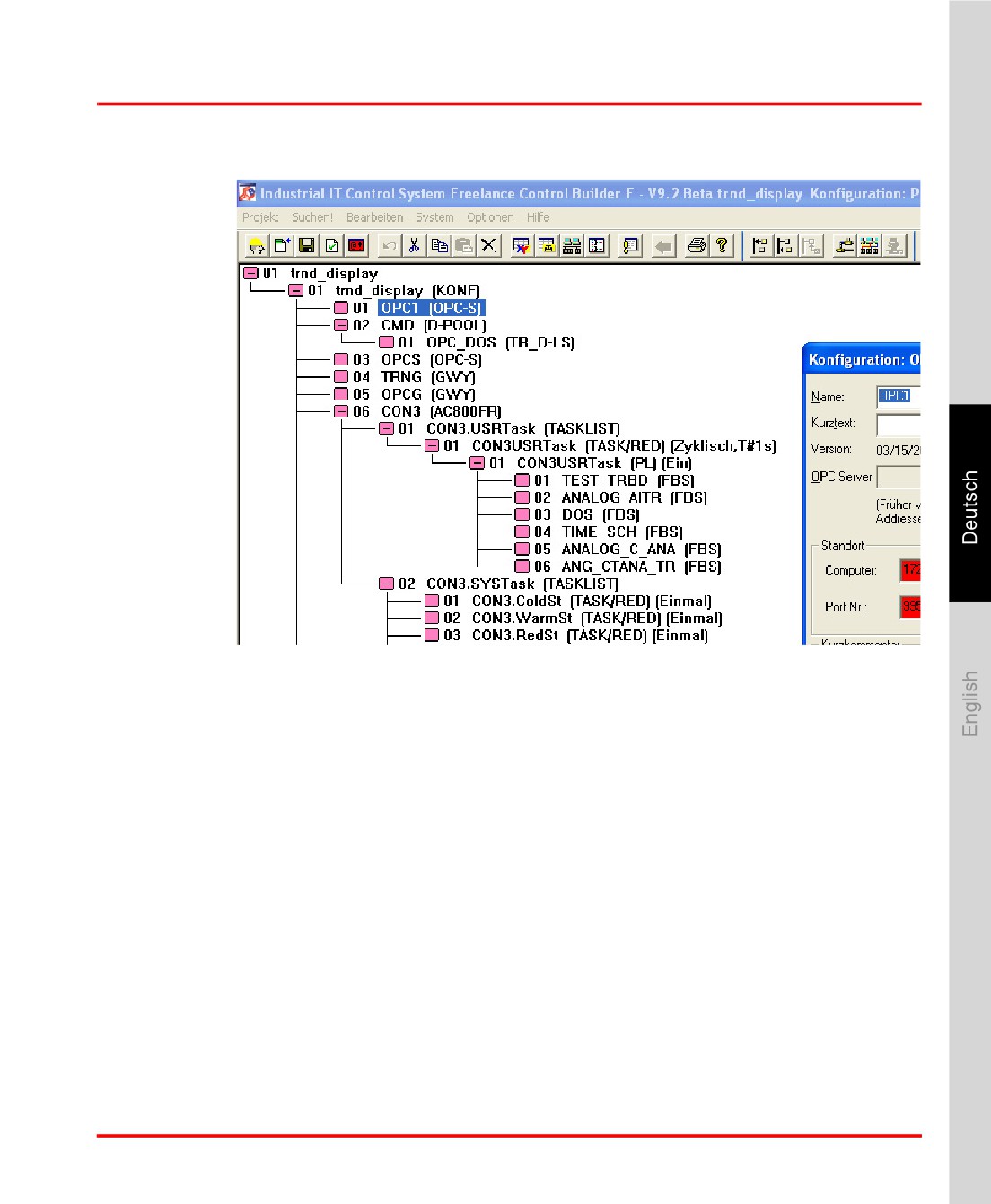
Task: Click the yellow device toolbar icon
Action: [845, 245]
